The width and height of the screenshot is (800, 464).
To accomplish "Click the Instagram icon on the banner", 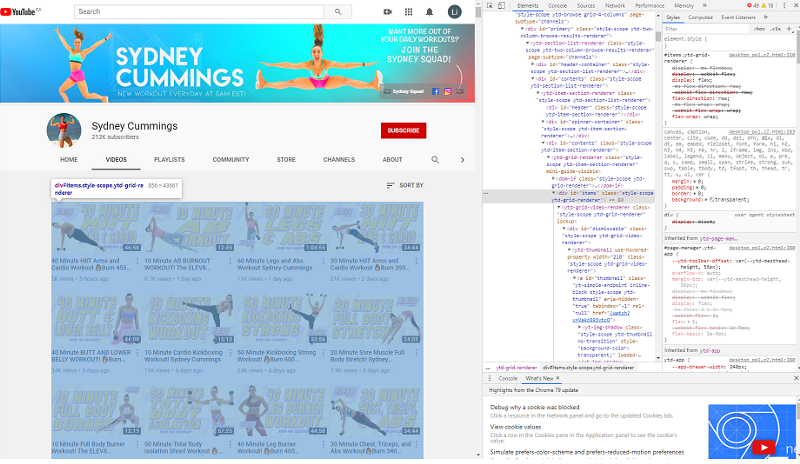I will click(447, 91).
